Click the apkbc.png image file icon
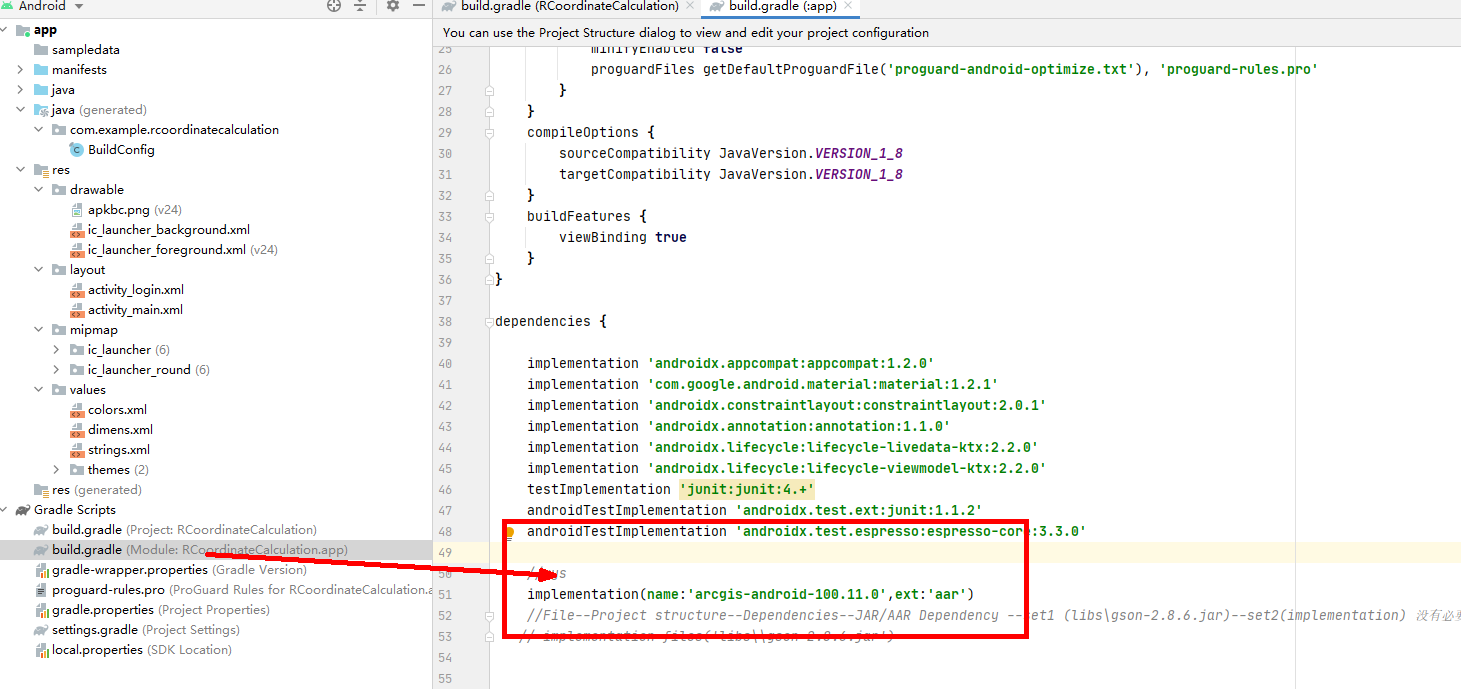This screenshot has width=1461, height=689. tap(77, 210)
